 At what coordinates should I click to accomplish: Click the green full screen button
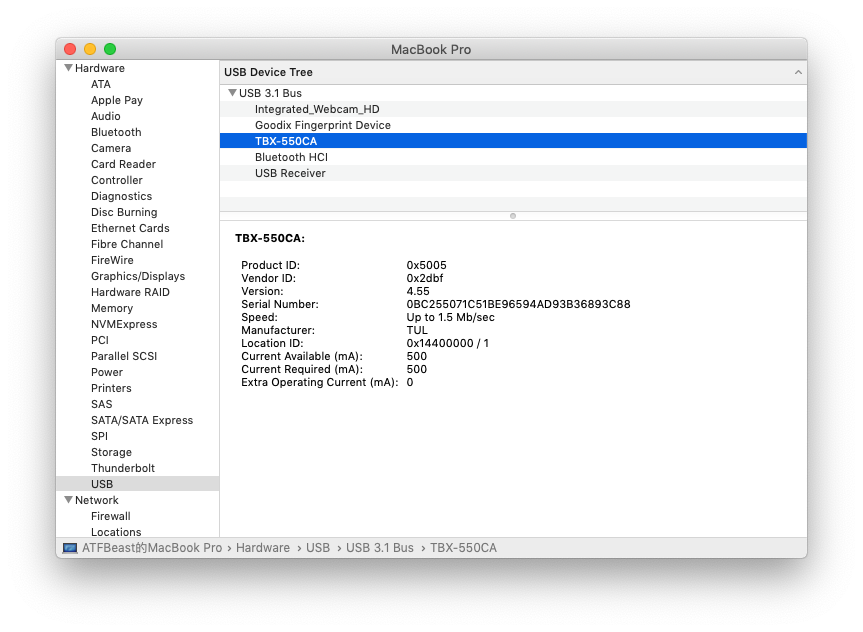coord(110,49)
